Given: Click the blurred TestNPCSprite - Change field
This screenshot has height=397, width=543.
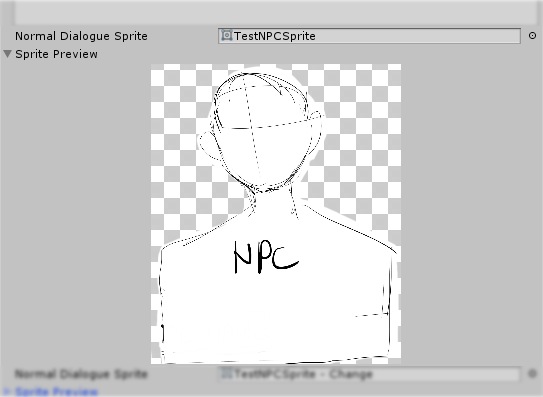Looking at the screenshot, I should [369, 374].
